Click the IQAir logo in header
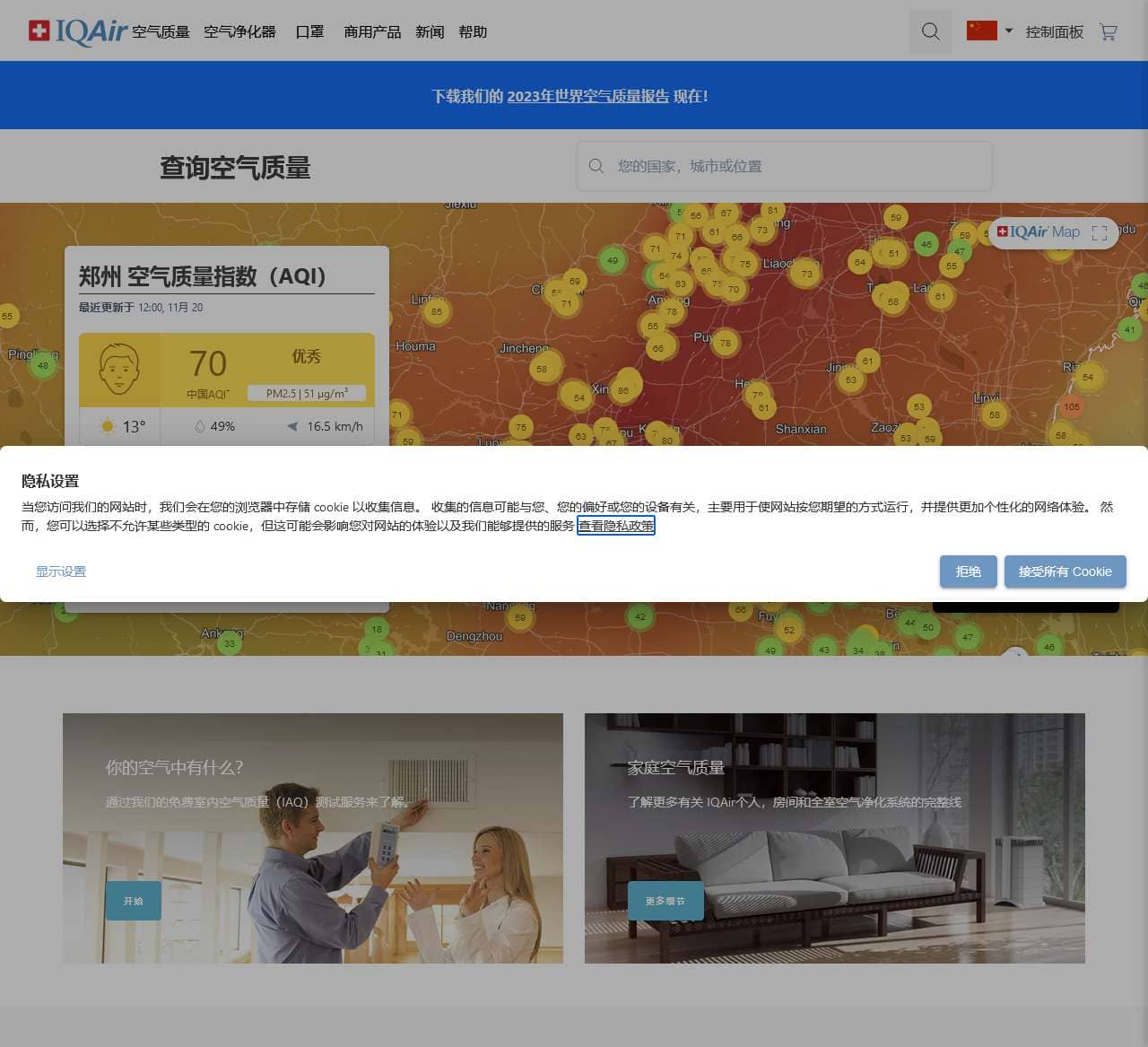 tap(78, 31)
